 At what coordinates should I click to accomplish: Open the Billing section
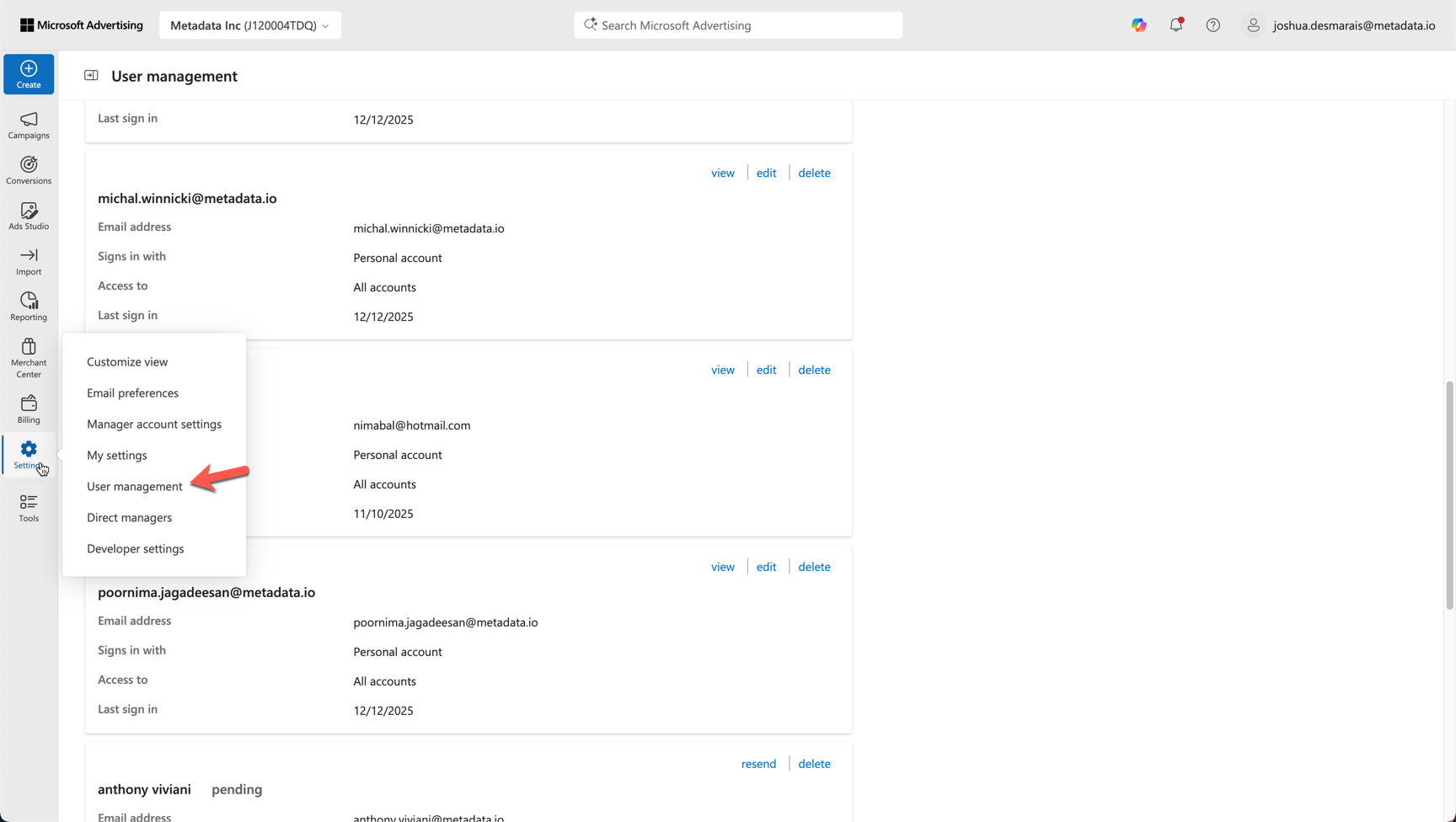tap(29, 409)
